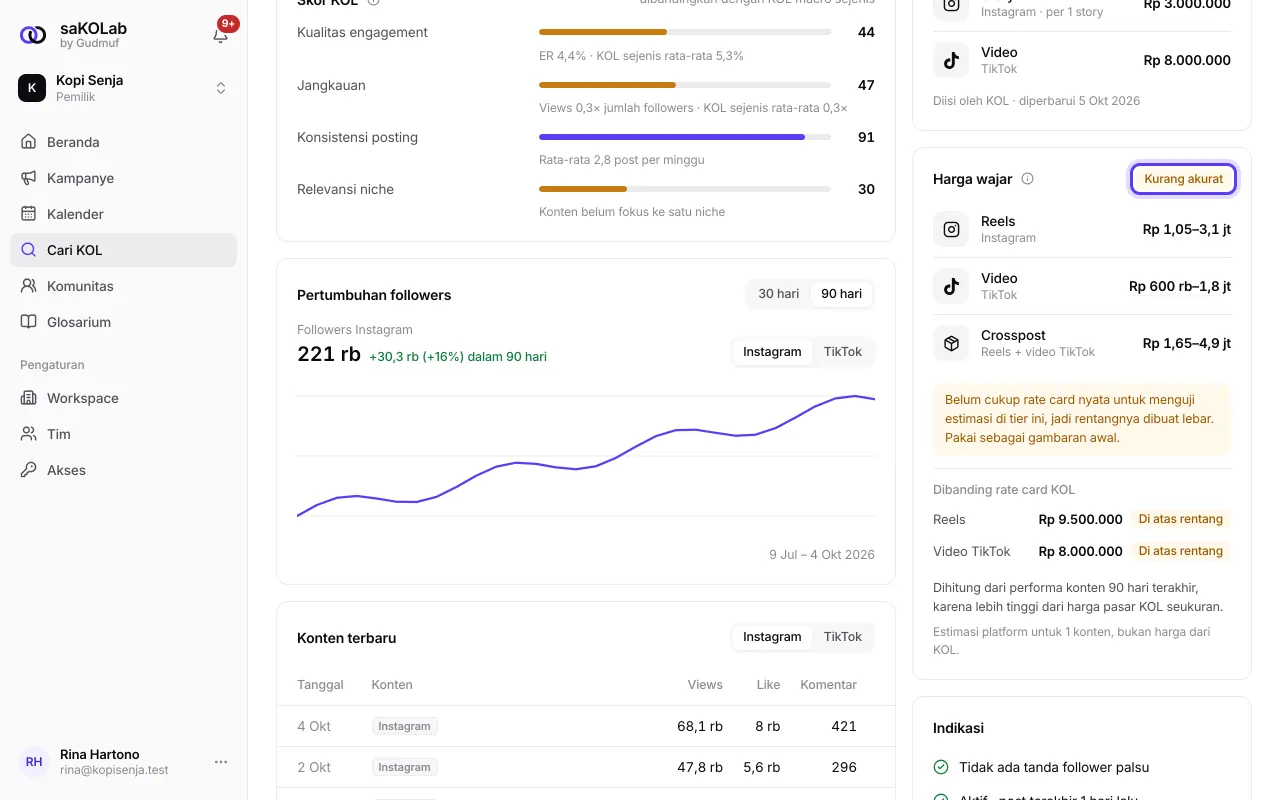
Task: Open Glosarium via the book icon
Action: pyautogui.click(x=29, y=322)
